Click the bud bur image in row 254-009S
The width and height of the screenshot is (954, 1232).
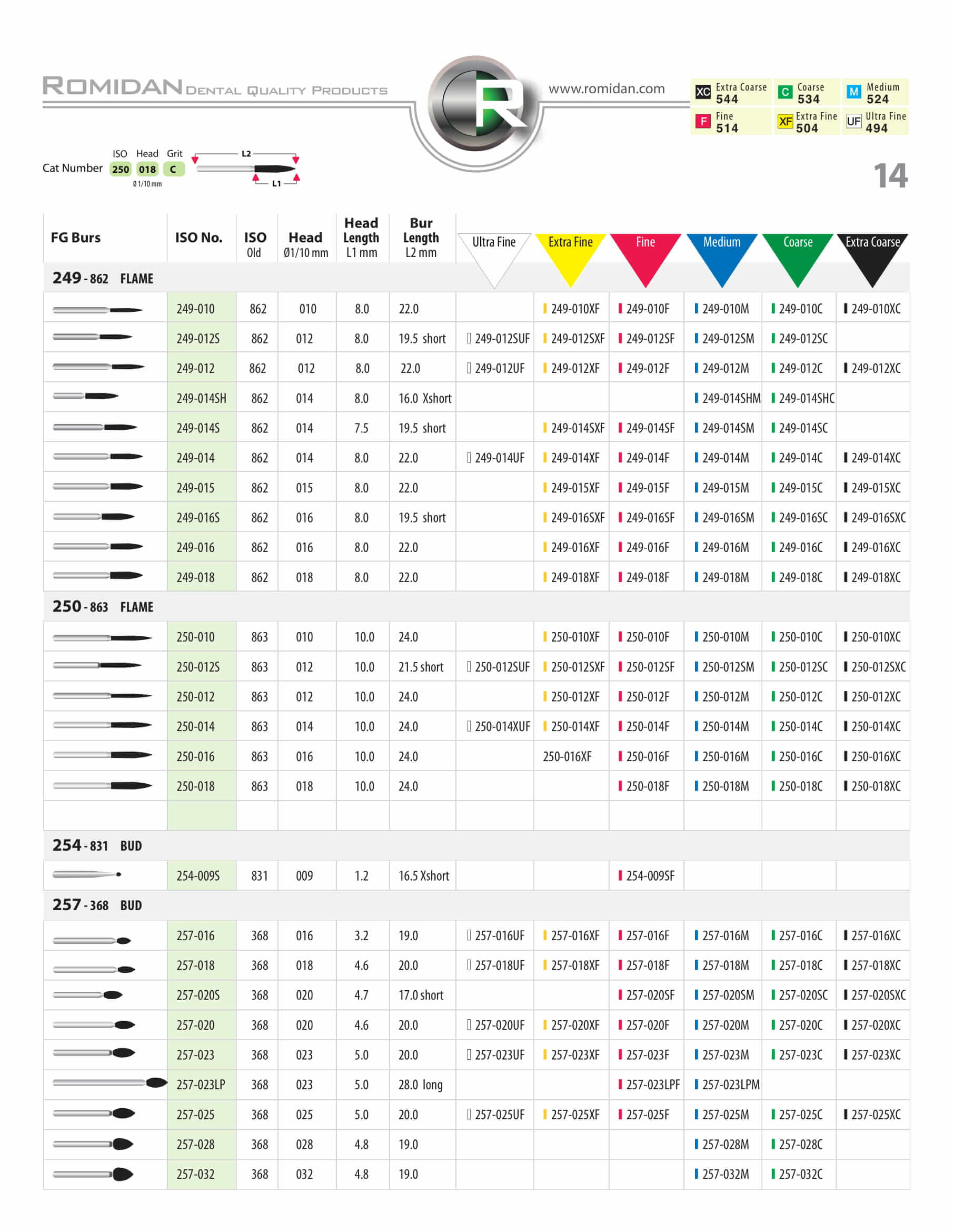click(87, 874)
